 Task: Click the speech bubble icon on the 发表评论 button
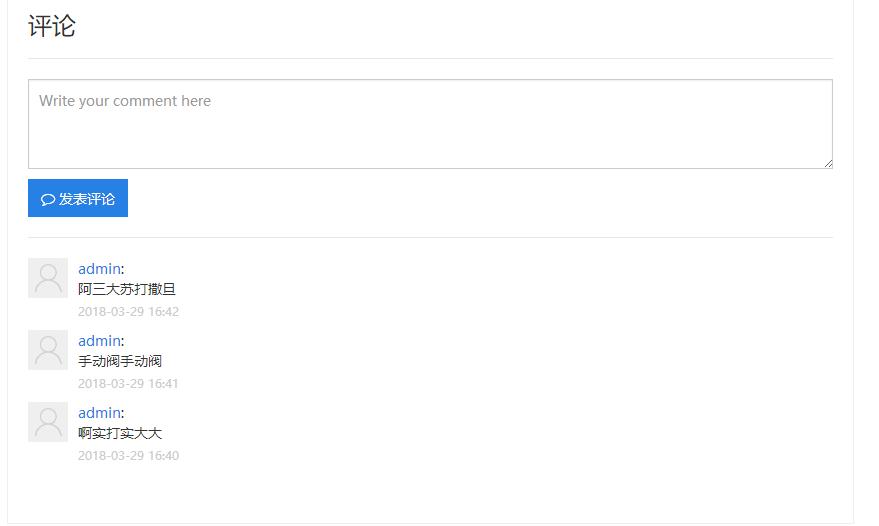click(x=47, y=199)
